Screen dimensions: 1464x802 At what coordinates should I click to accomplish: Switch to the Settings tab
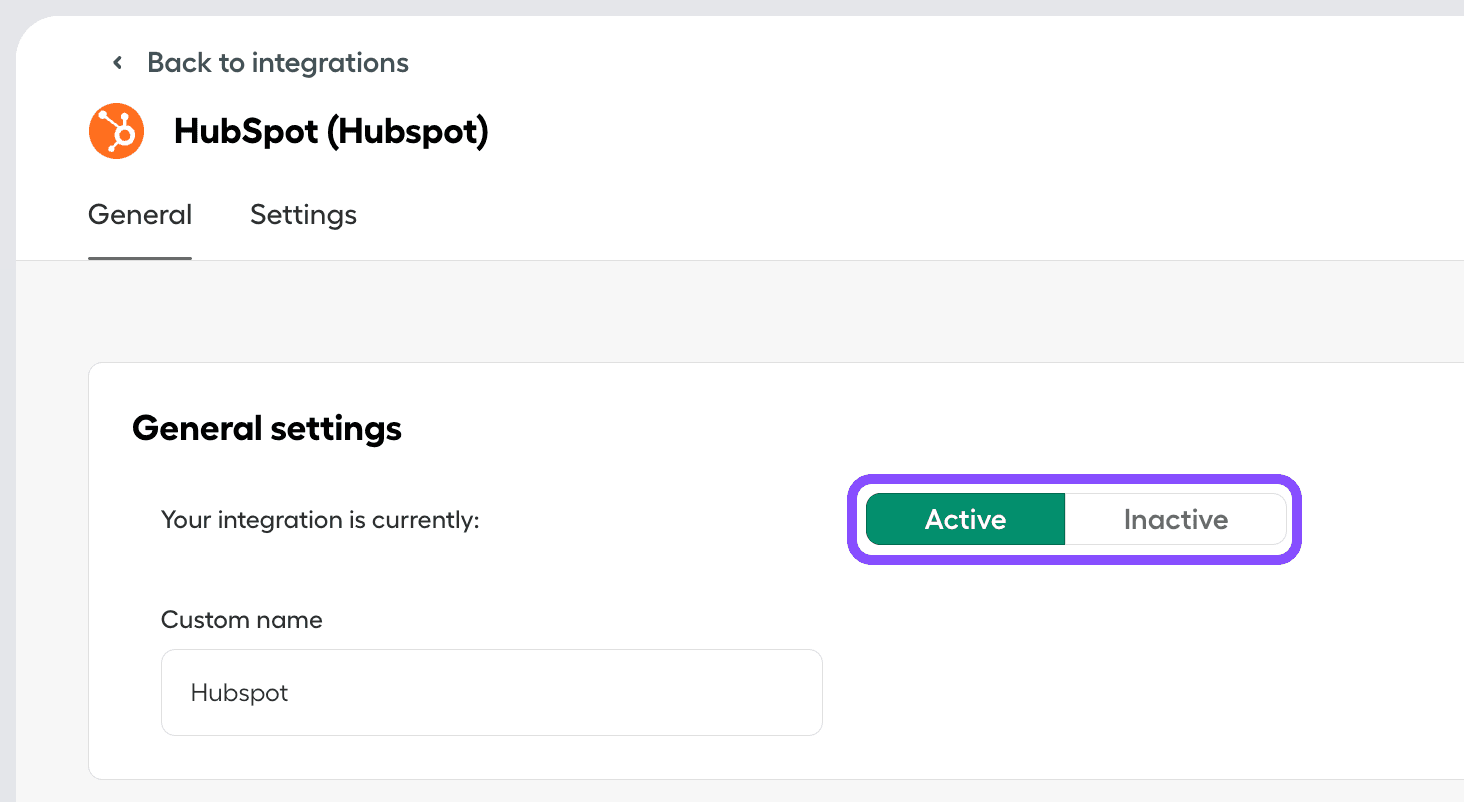point(303,214)
